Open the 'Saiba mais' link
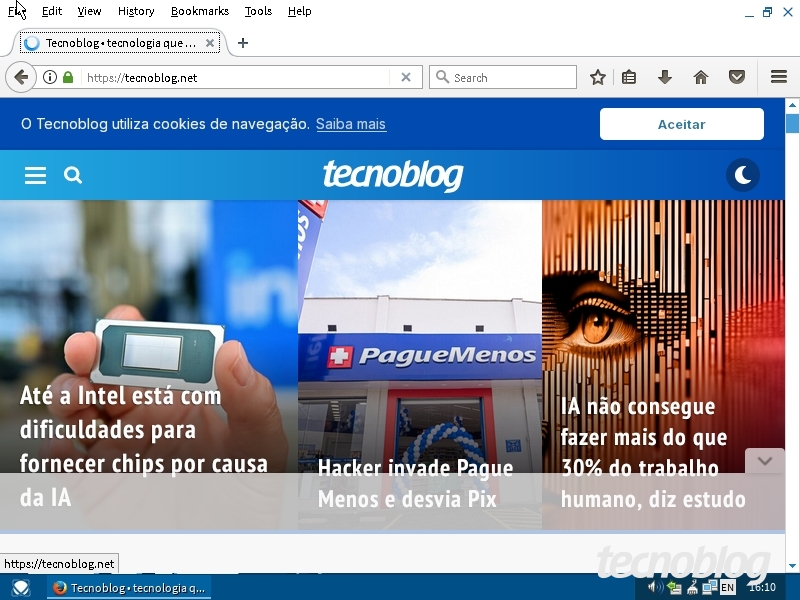This screenshot has height=600, width=800. (x=350, y=124)
